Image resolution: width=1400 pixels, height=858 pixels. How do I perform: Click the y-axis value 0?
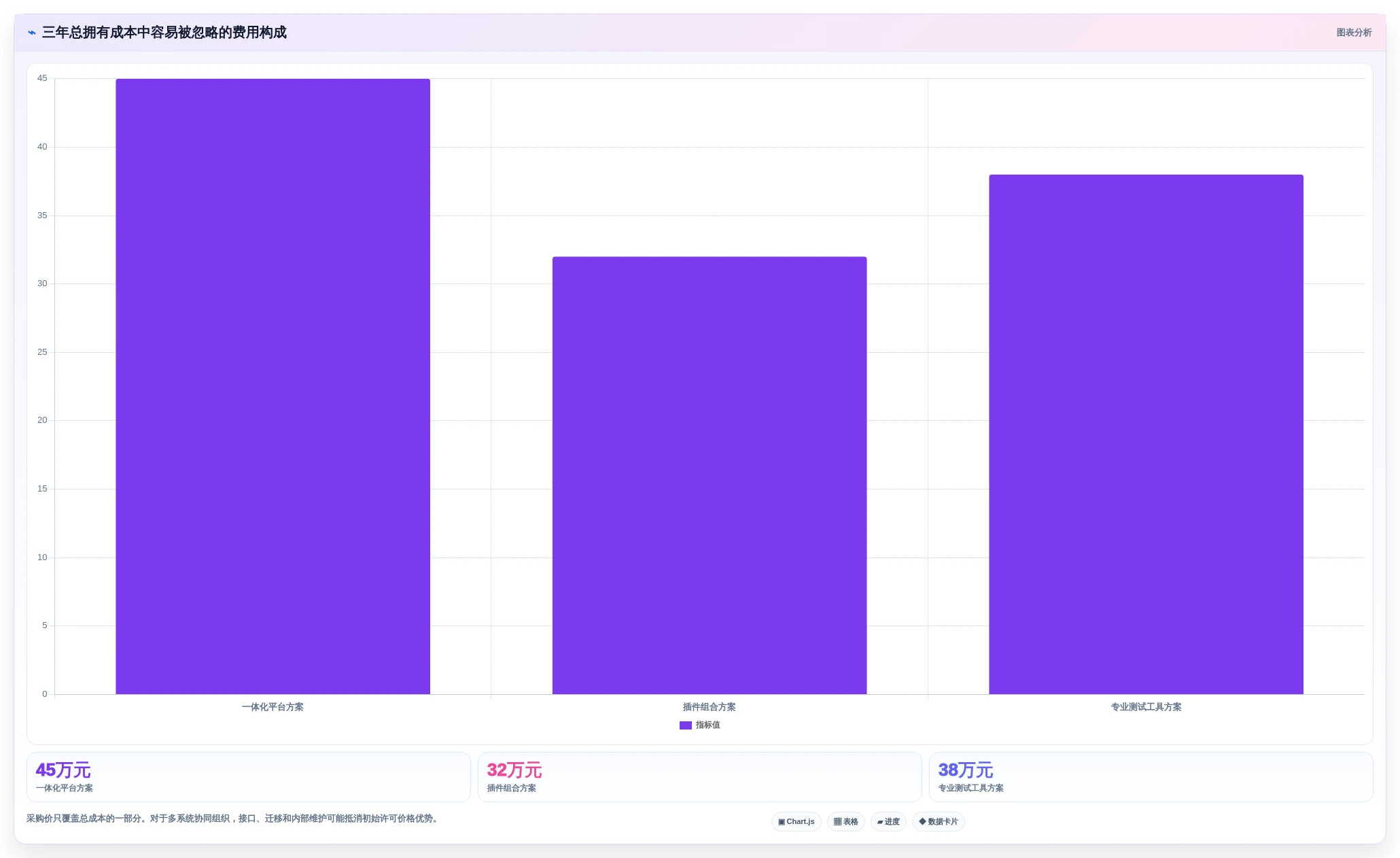pyautogui.click(x=45, y=694)
